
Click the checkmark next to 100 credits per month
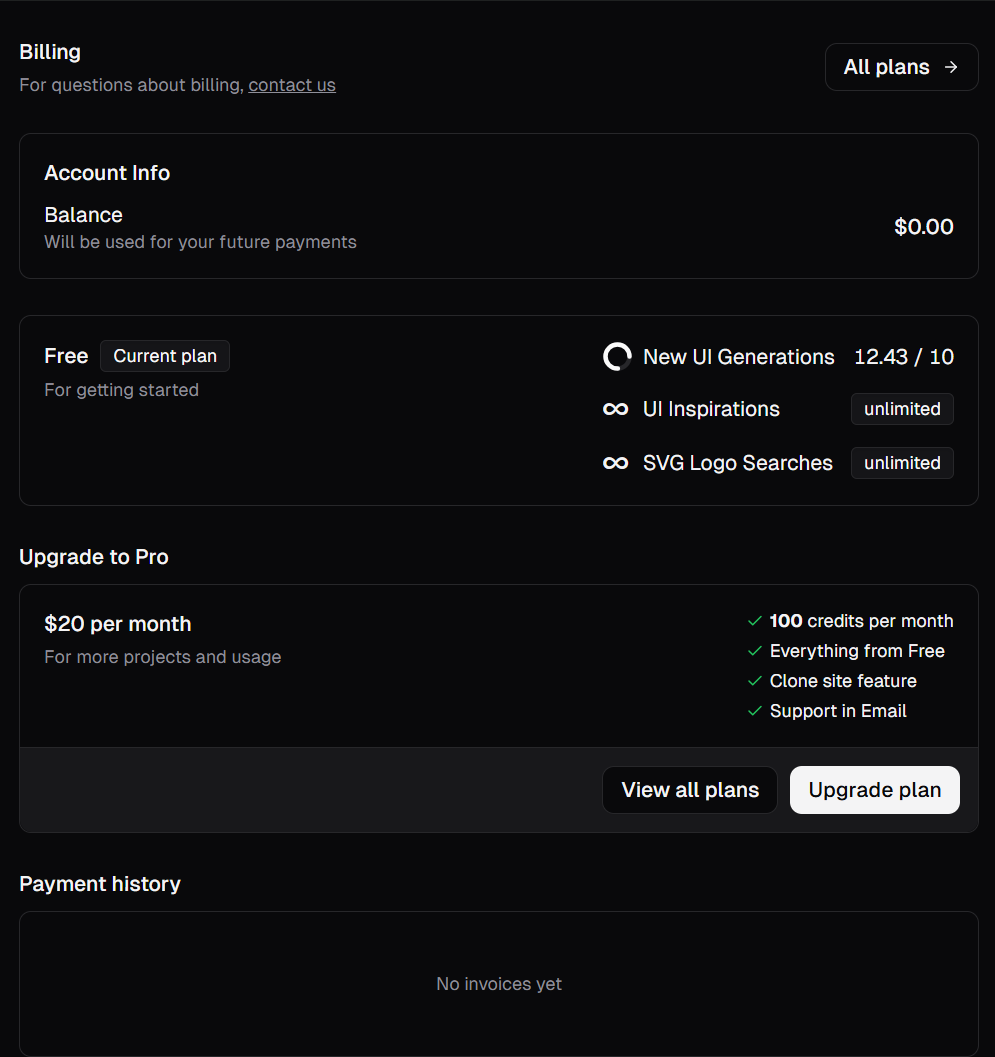click(x=755, y=621)
